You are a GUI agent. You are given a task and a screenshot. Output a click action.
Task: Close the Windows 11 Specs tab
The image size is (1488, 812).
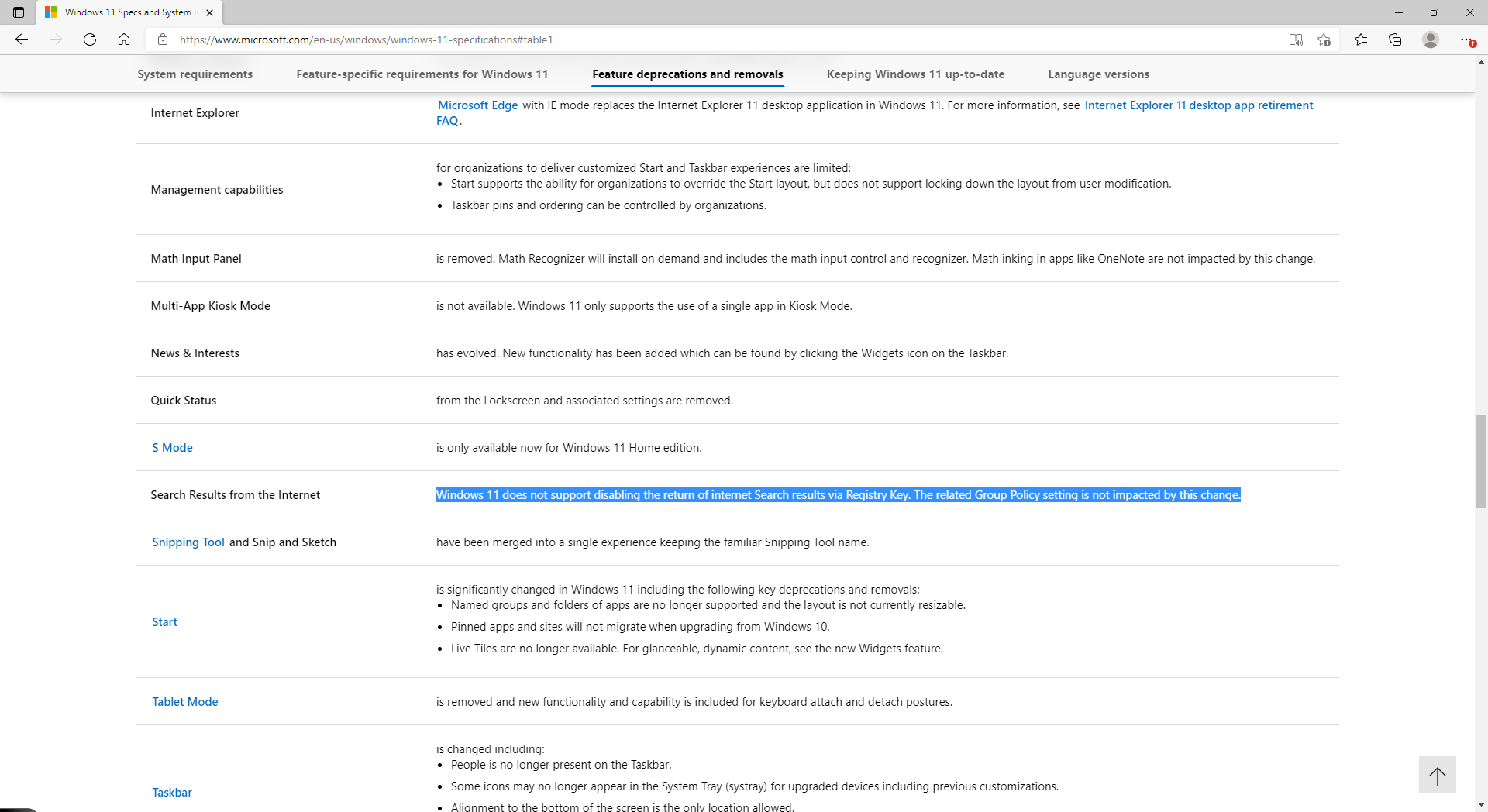pos(209,12)
